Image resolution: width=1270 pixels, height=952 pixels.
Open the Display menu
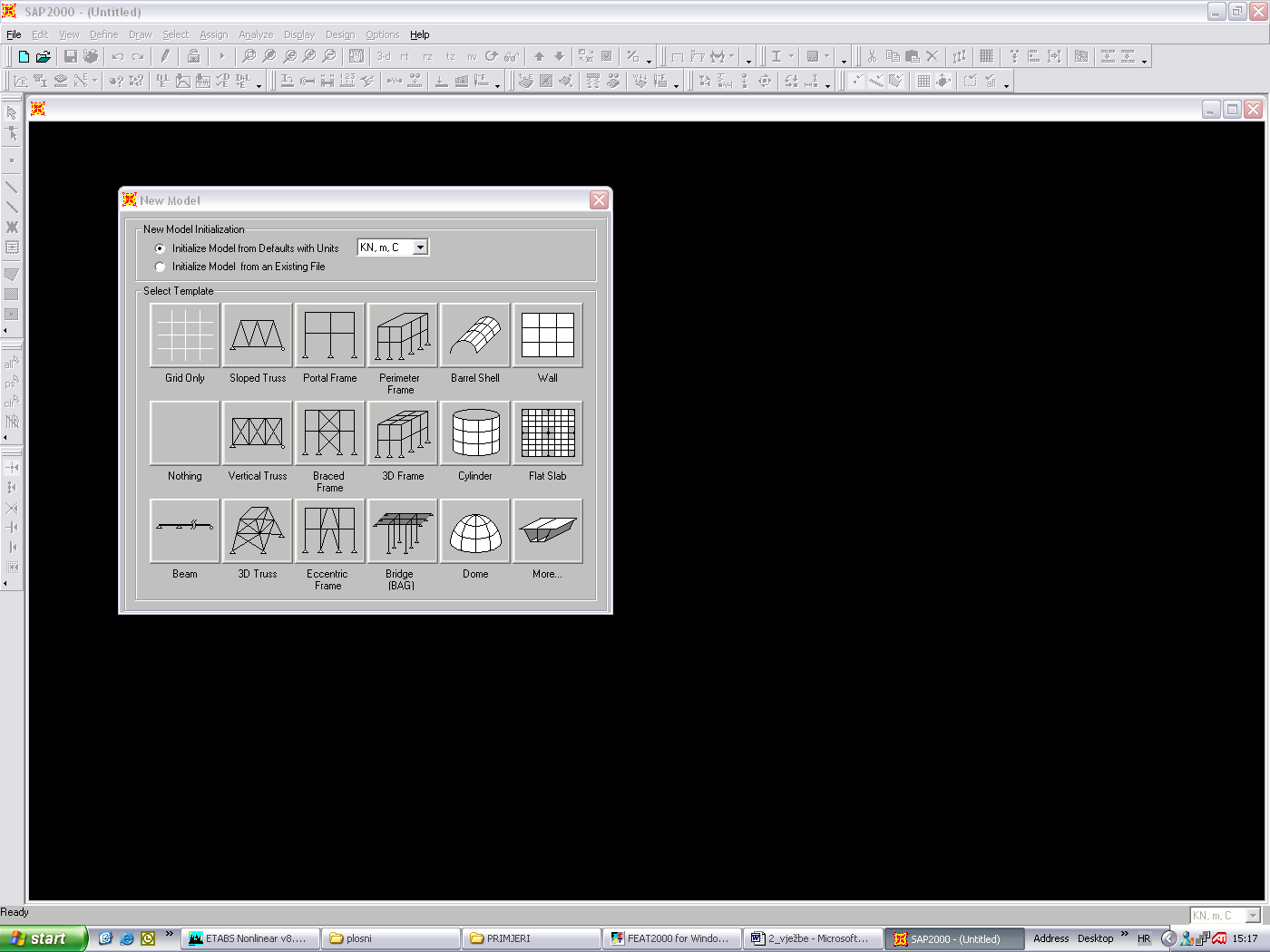click(299, 34)
